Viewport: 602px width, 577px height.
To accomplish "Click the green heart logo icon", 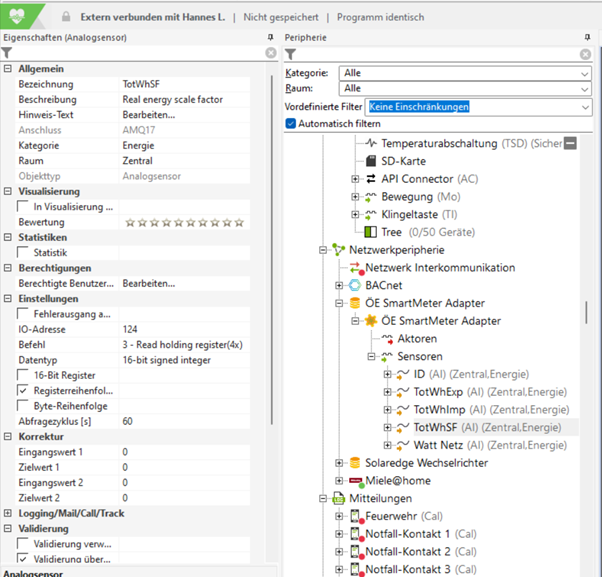I will [x=17, y=16].
